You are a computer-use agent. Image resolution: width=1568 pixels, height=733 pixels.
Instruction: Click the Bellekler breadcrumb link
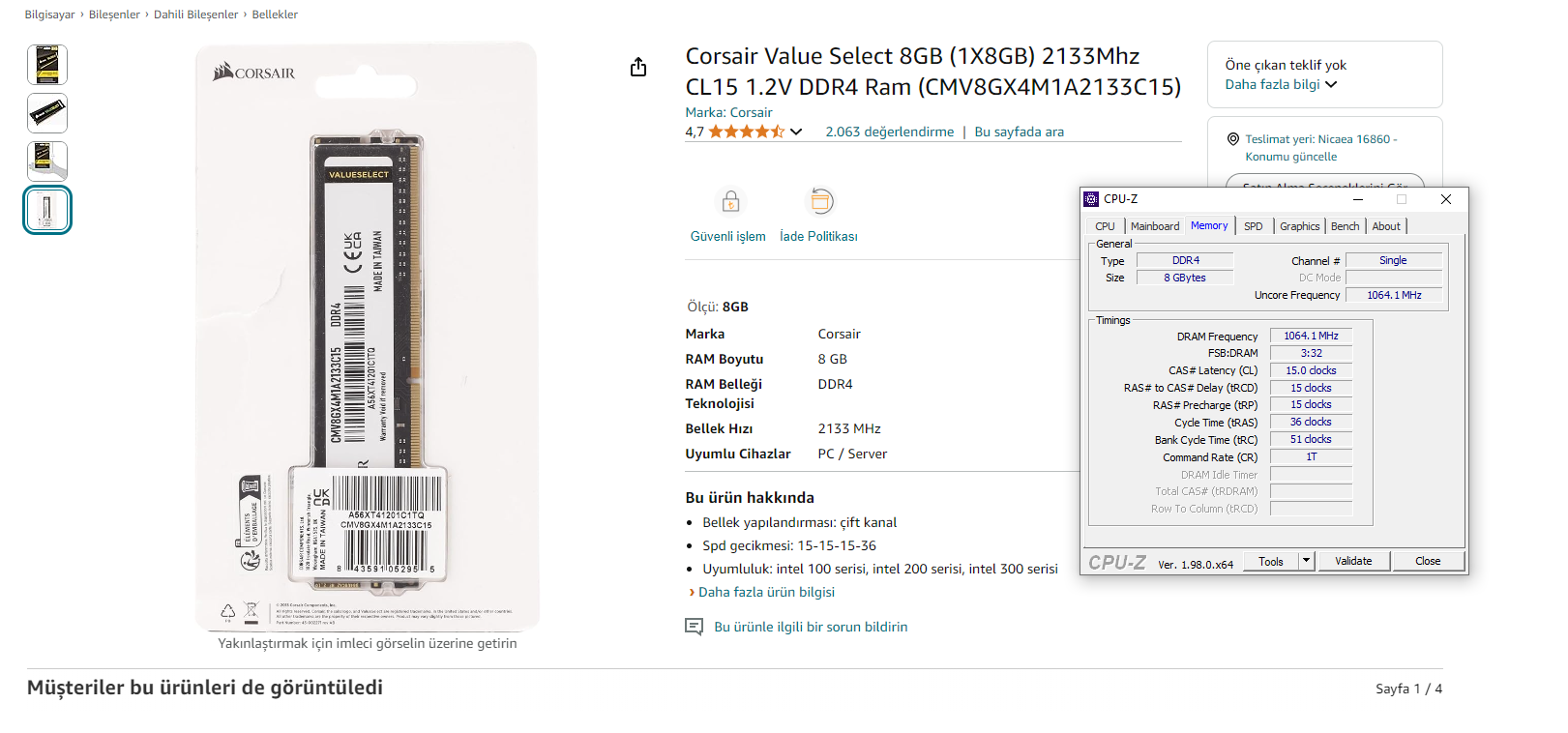coord(275,15)
